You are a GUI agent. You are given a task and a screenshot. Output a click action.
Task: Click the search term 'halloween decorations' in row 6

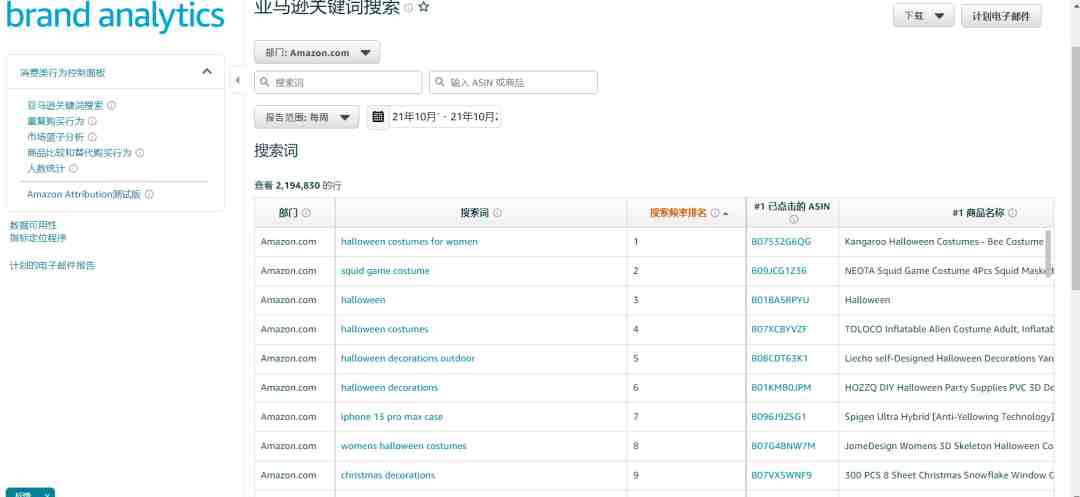pos(389,388)
